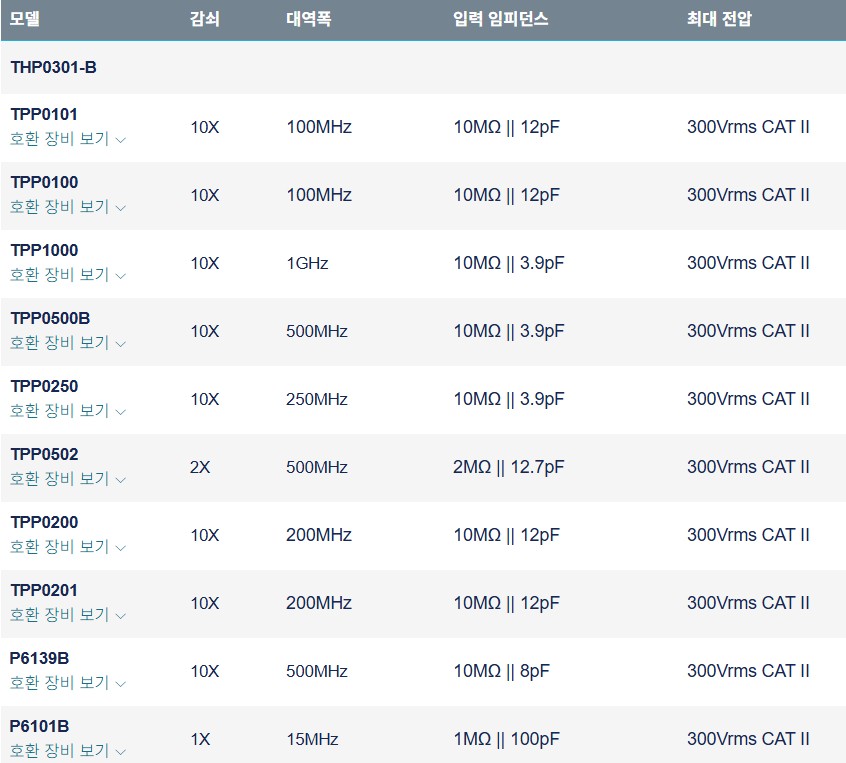Click the 감쇠 column header
Viewport: 846px width, 763px height.
coord(204,19)
